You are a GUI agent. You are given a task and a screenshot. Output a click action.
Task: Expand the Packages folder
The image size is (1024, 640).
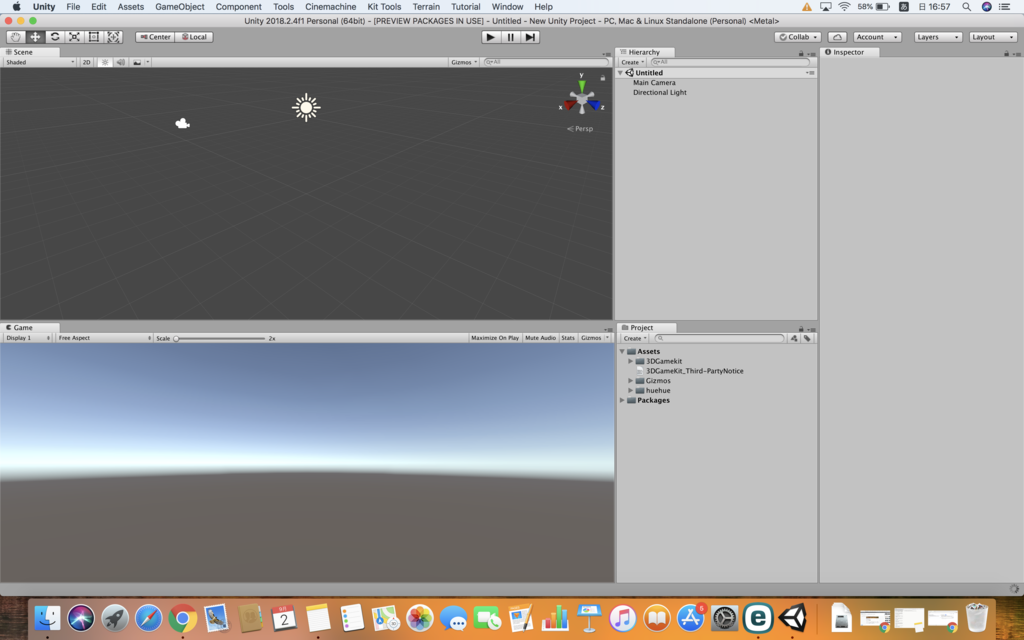622,400
